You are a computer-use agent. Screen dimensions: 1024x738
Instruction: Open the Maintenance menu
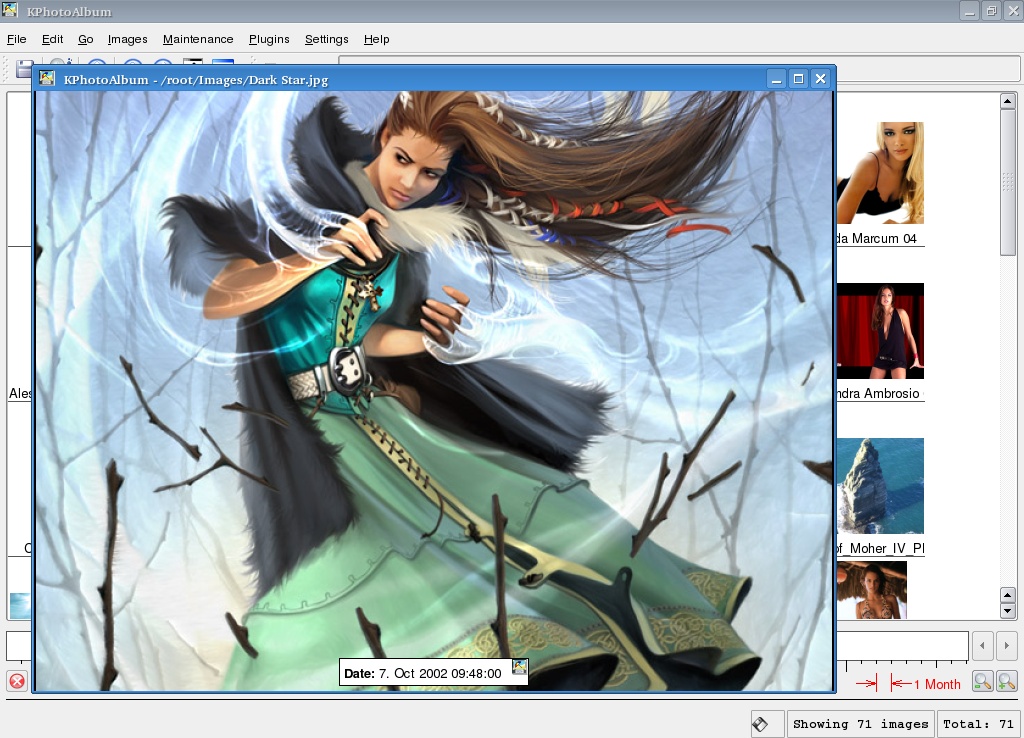[198, 39]
